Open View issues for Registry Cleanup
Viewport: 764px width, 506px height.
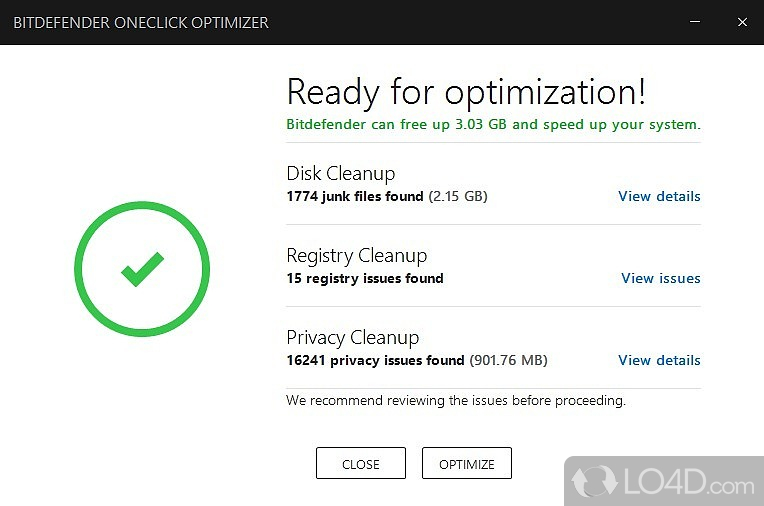660,278
